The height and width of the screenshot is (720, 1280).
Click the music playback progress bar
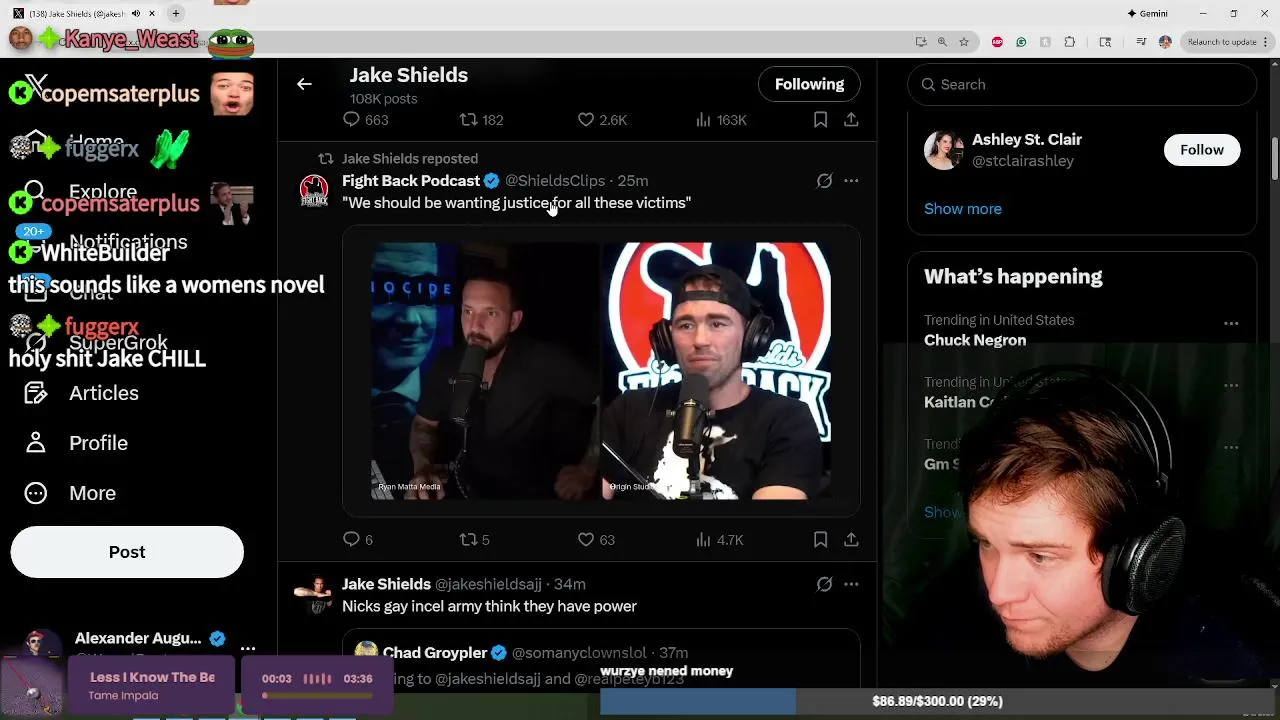(317, 695)
